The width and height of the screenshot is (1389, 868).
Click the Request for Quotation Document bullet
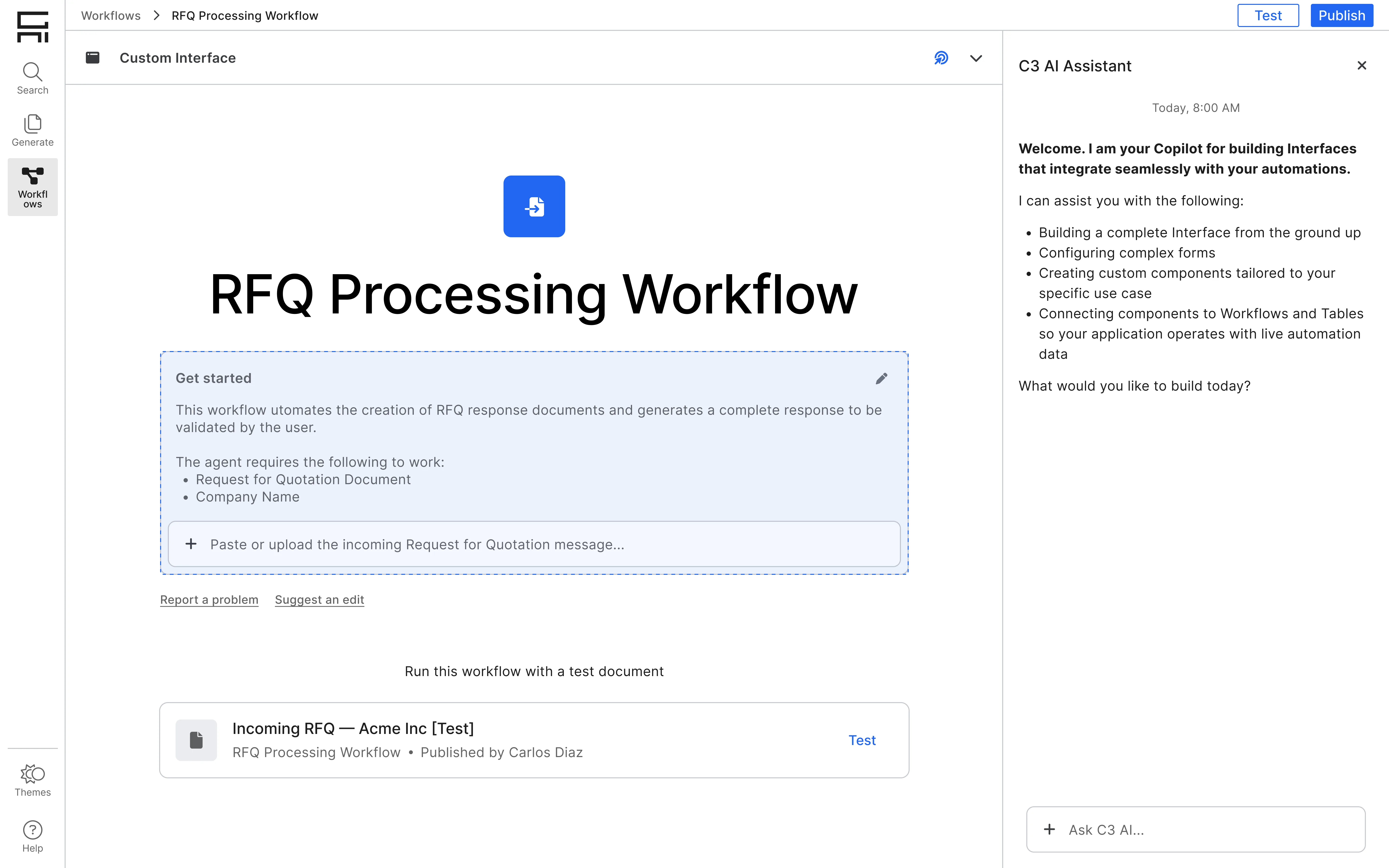[x=303, y=479]
